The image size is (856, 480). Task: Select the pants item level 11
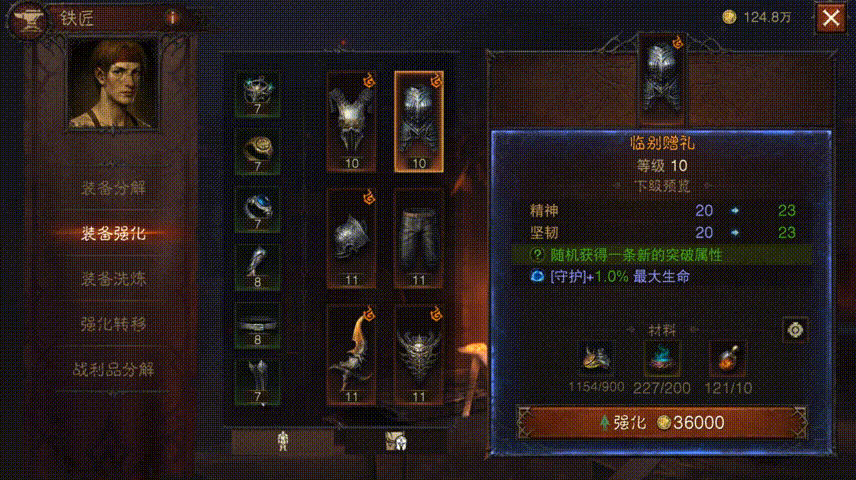point(419,238)
